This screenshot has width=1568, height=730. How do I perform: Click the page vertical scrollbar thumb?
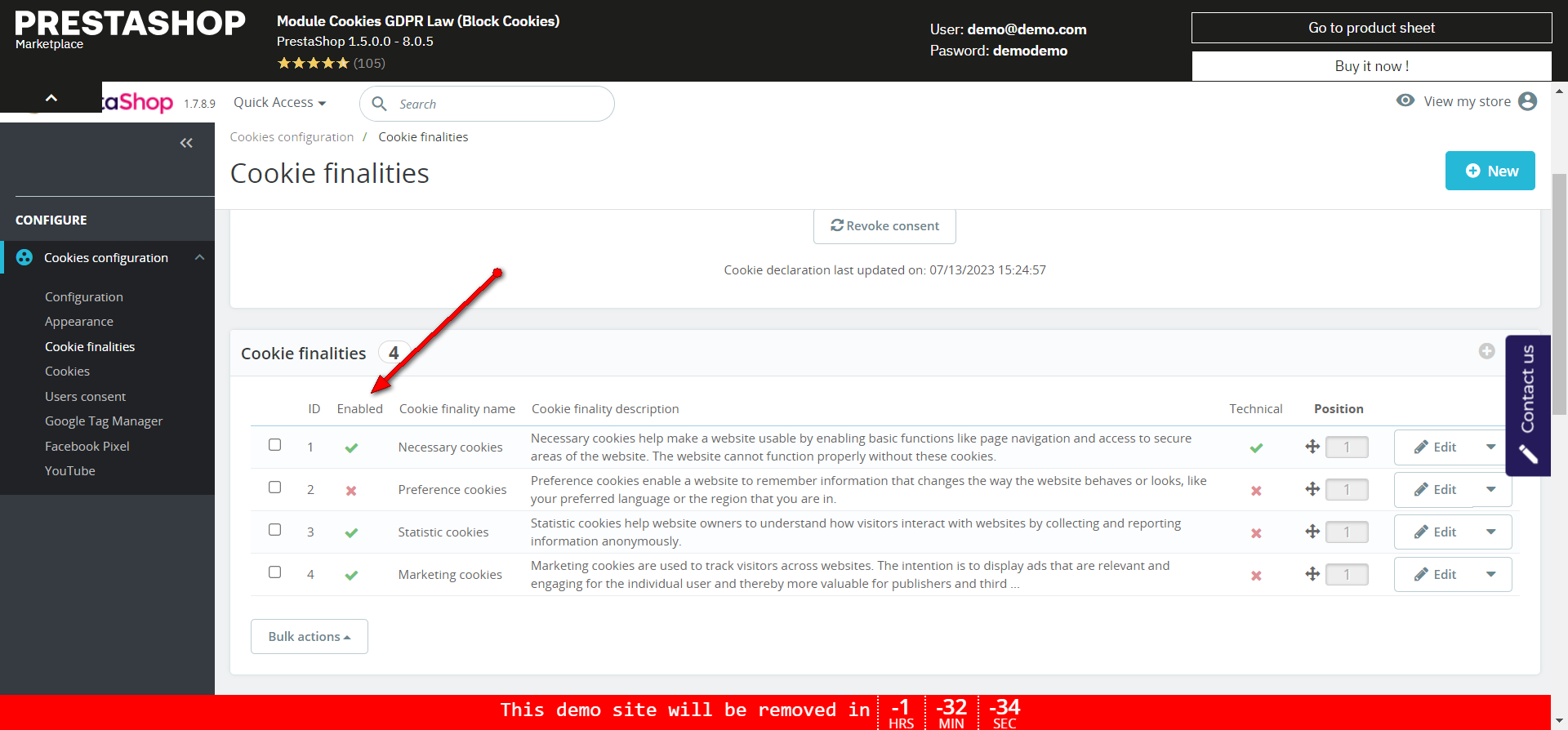[x=1560, y=294]
